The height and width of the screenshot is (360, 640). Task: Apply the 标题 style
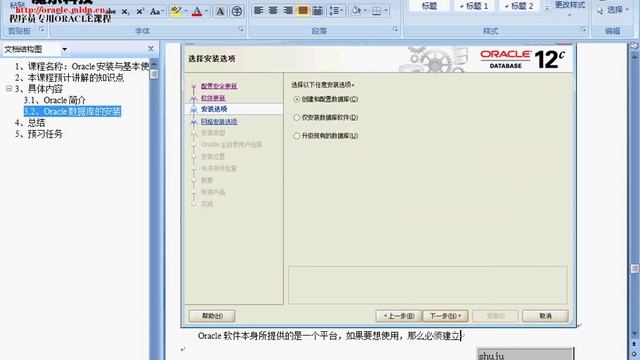[x=429, y=6]
